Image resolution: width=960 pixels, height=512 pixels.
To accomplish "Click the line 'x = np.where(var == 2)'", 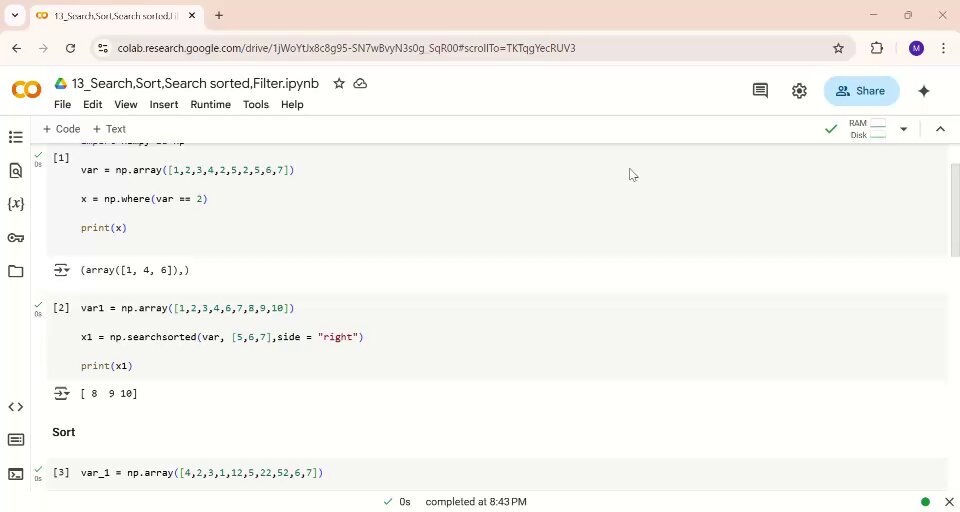I will click(x=144, y=199).
